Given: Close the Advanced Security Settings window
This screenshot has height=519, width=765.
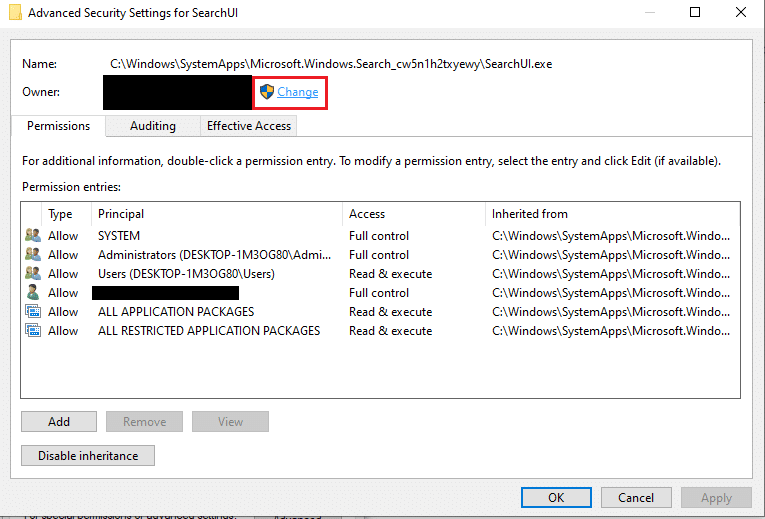Looking at the screenshot, I should point(741,12).
